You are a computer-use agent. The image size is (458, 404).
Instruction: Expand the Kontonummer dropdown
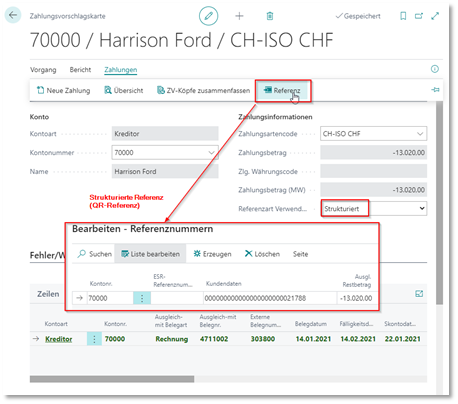[211, 152]
